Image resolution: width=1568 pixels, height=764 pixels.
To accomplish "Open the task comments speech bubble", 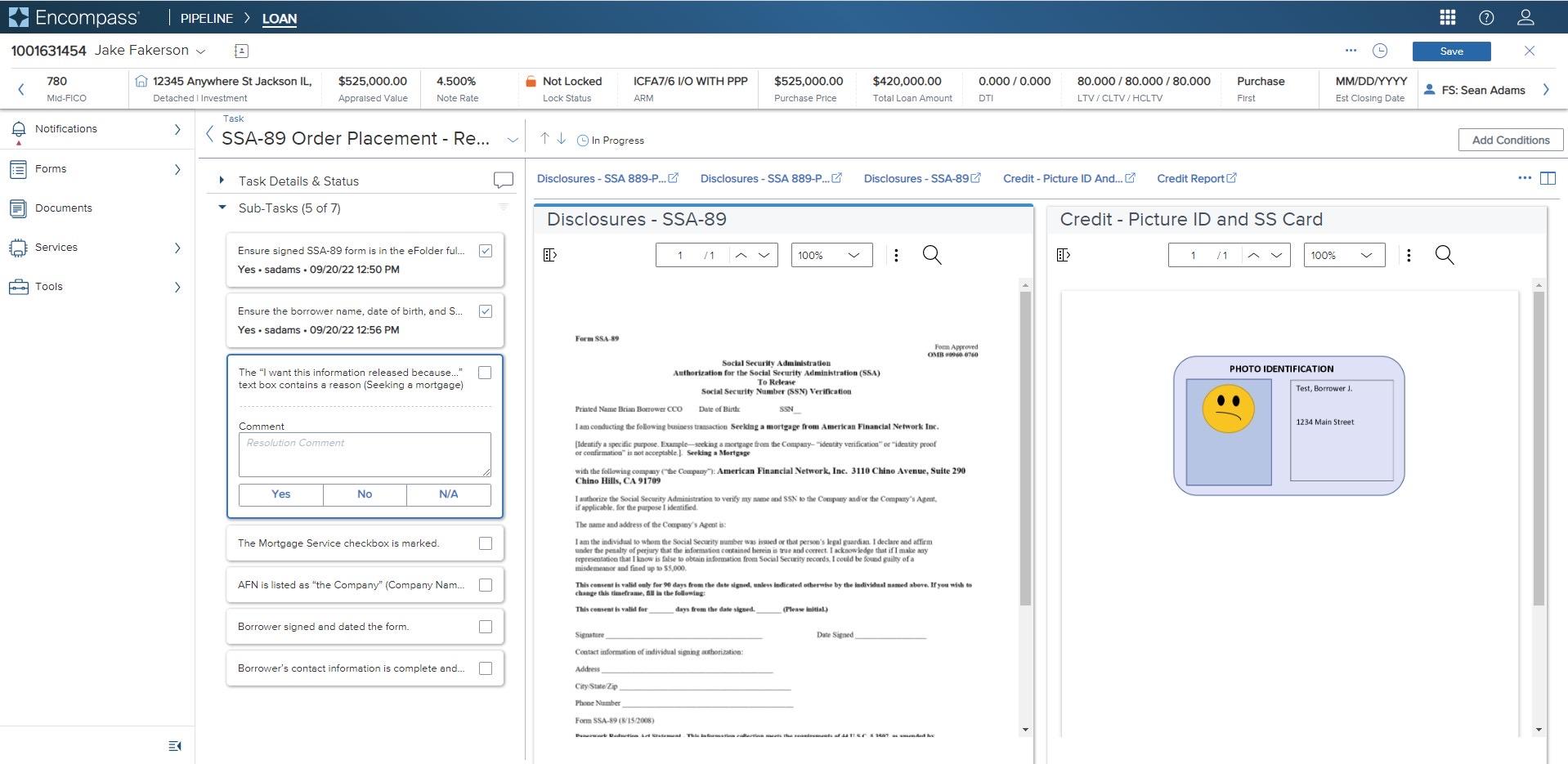I will [x=504, y=180].
